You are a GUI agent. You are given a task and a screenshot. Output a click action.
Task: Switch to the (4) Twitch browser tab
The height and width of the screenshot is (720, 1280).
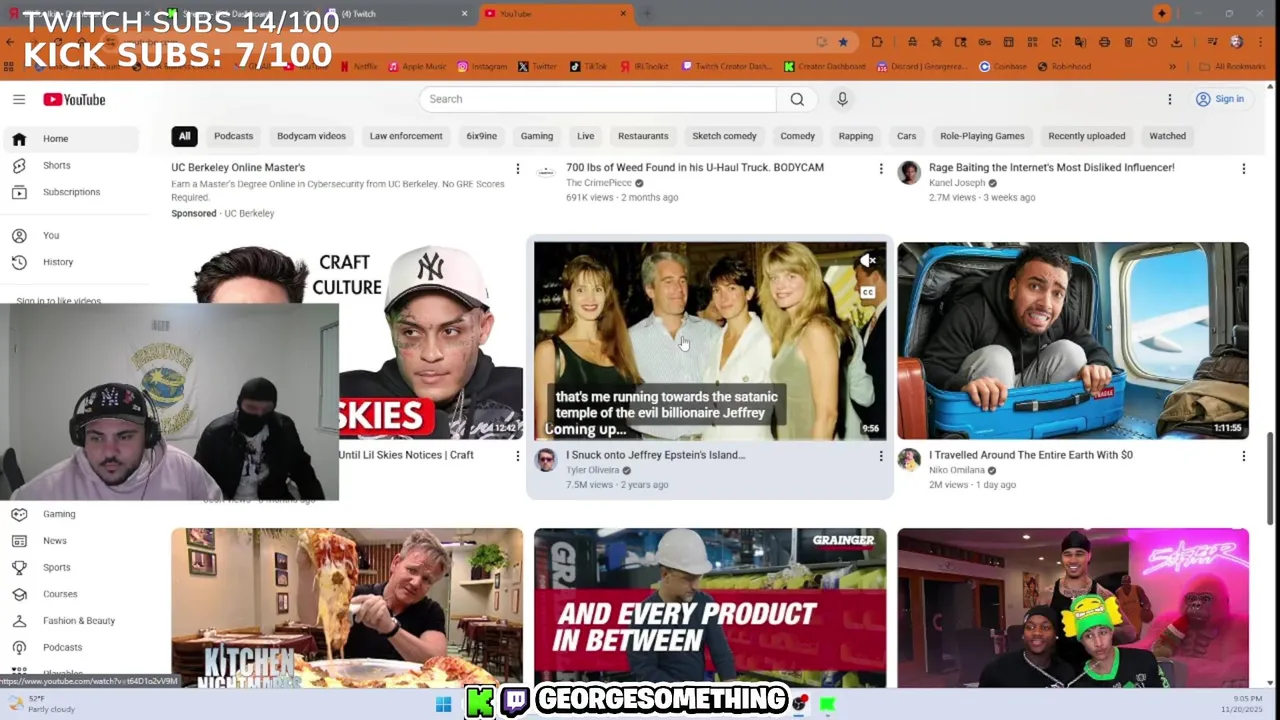tap(400, 14)
